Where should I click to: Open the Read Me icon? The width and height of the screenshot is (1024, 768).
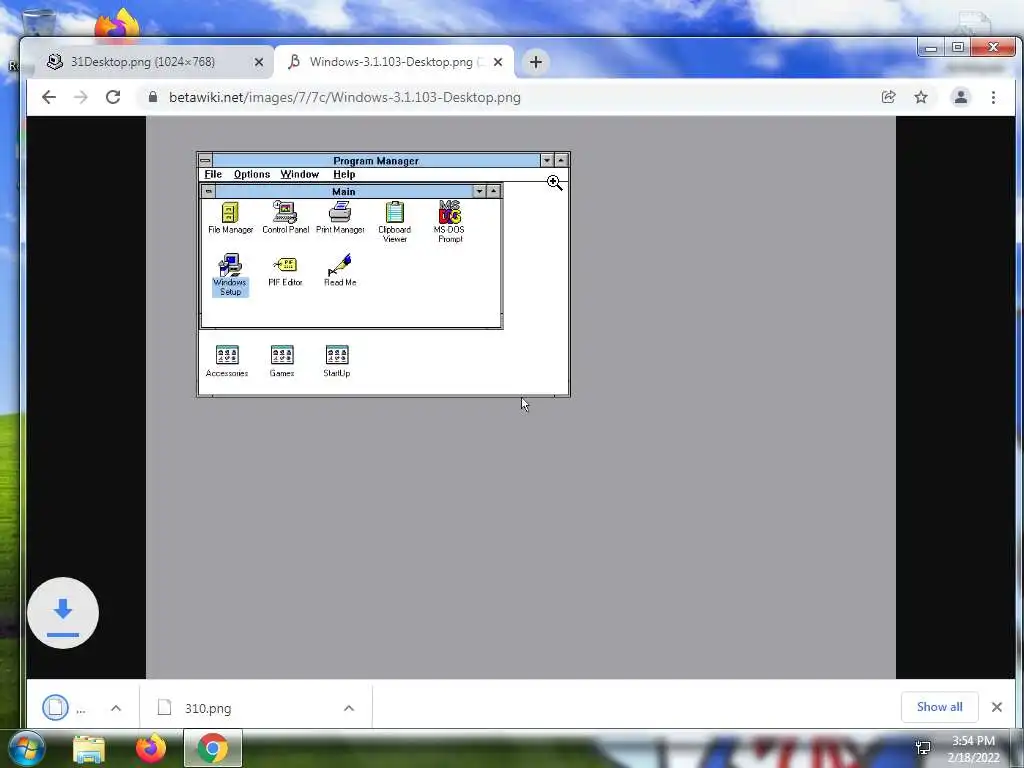click(340, 270)
